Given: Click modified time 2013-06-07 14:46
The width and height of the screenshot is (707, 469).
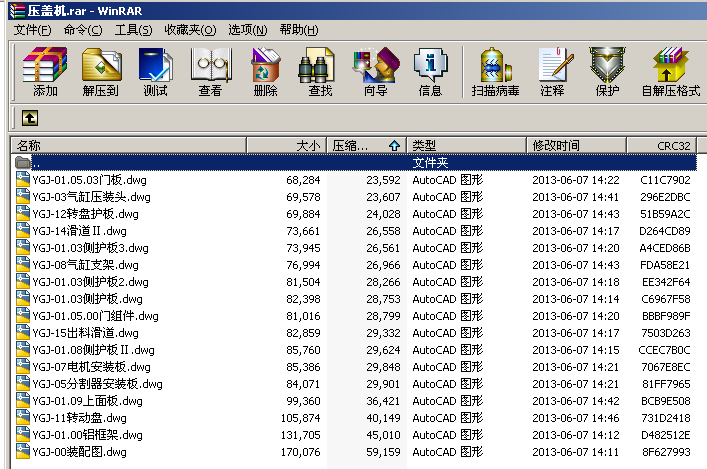Looking at the screenshot, I should click(x=576, y=418).
